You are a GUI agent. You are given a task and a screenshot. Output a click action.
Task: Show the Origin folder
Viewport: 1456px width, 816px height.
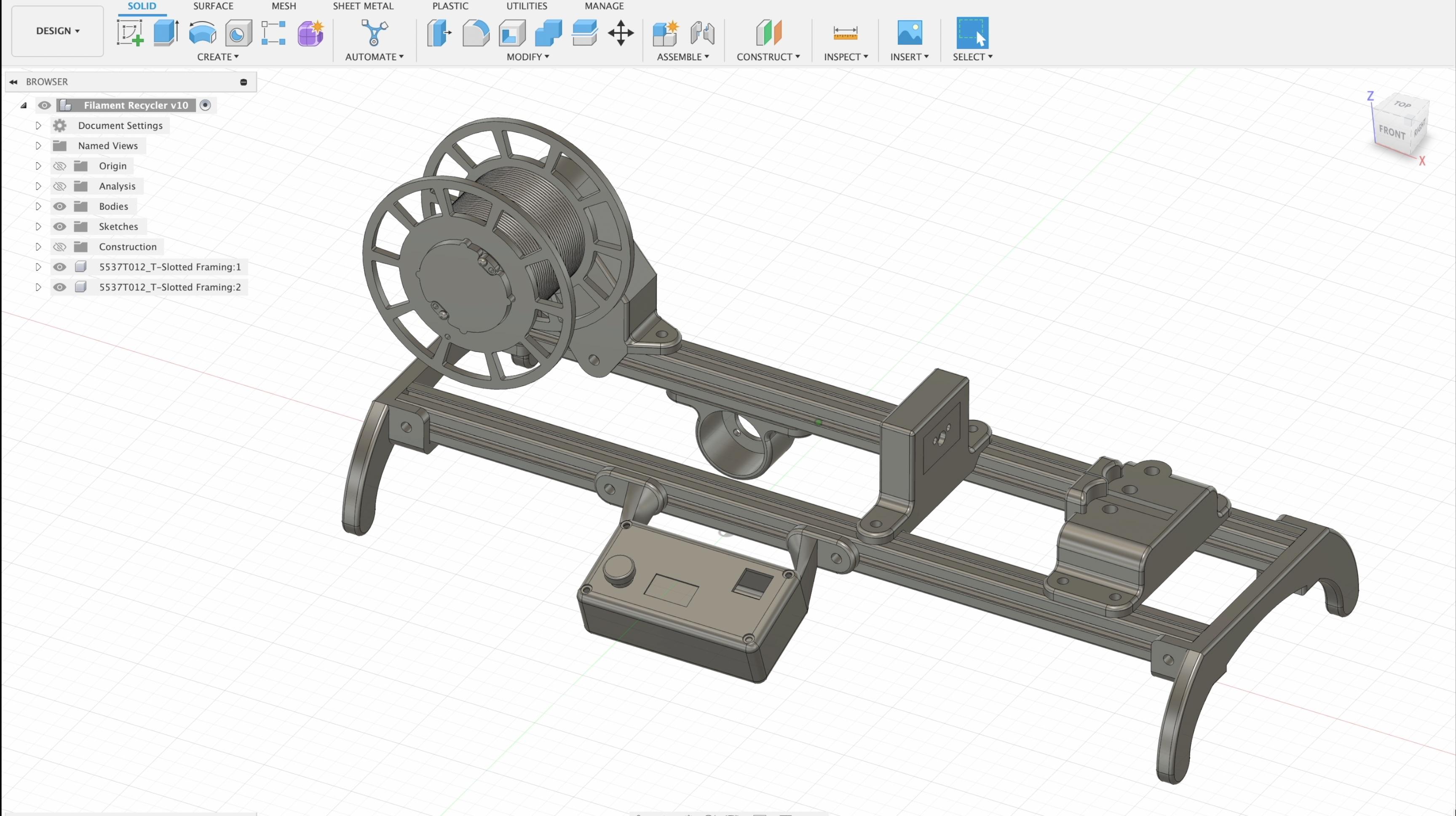tap(59, 166)
